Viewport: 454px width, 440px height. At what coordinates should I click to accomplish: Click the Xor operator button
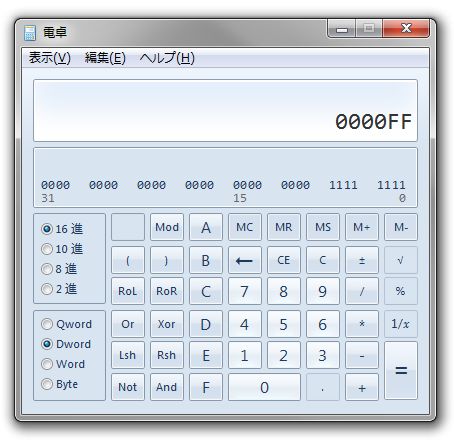point(167,324)
